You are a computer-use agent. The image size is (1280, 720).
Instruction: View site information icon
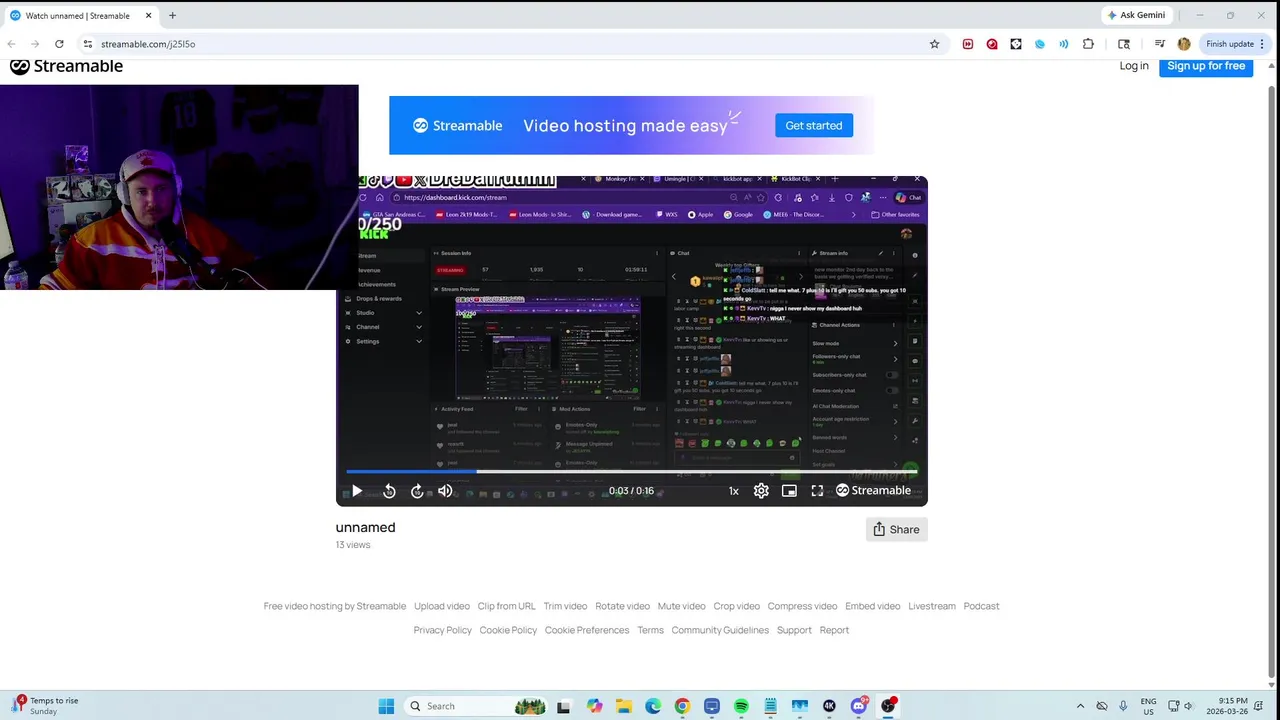click(88, 44)
